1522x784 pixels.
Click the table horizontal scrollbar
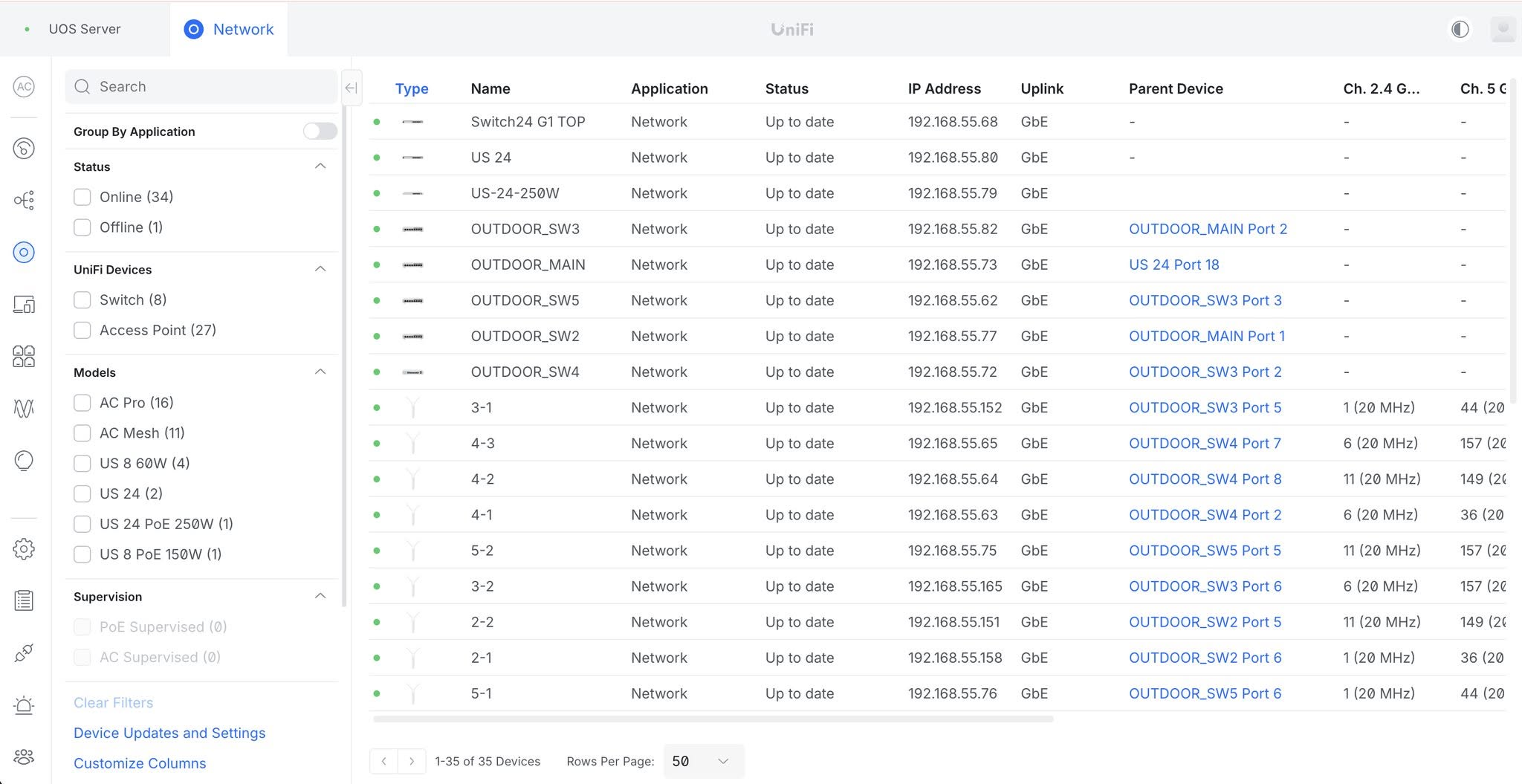coord(713,719)
